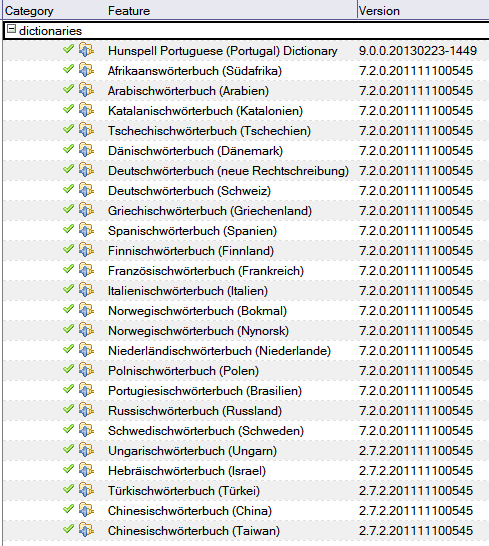The image size is (489, 546).
Task: Click the green checkmark for Deutschwörterbuch (Schweiz)
Action: click(69, 189)
